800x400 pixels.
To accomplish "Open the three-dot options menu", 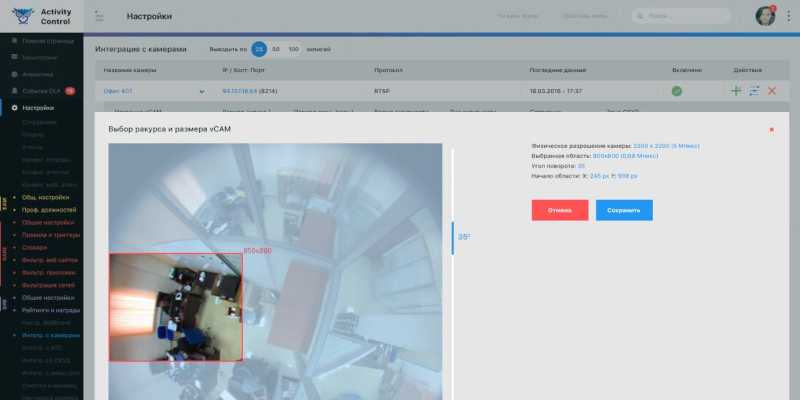I will tap(789, 16).
